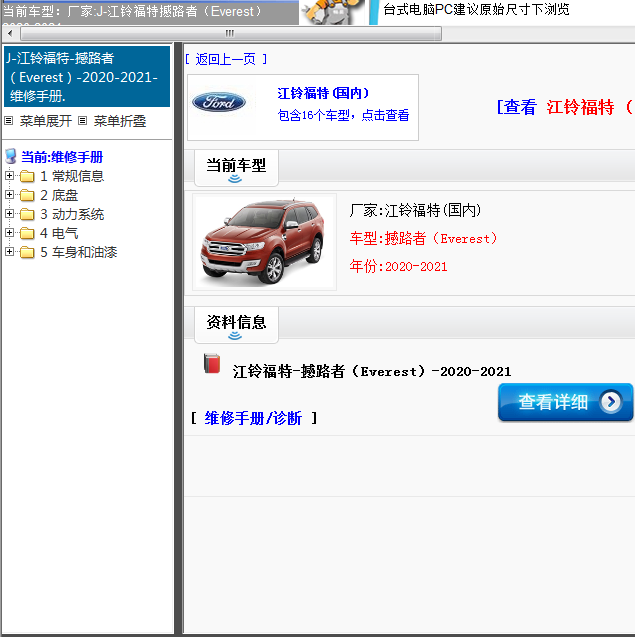Open the 4 电气 folder icon
Screen dimensions: 635x637
[27, 233]
